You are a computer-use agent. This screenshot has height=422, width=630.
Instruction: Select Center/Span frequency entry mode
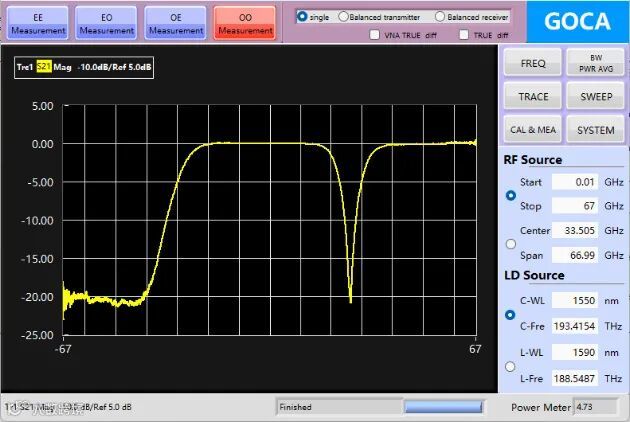coord(511,244)
